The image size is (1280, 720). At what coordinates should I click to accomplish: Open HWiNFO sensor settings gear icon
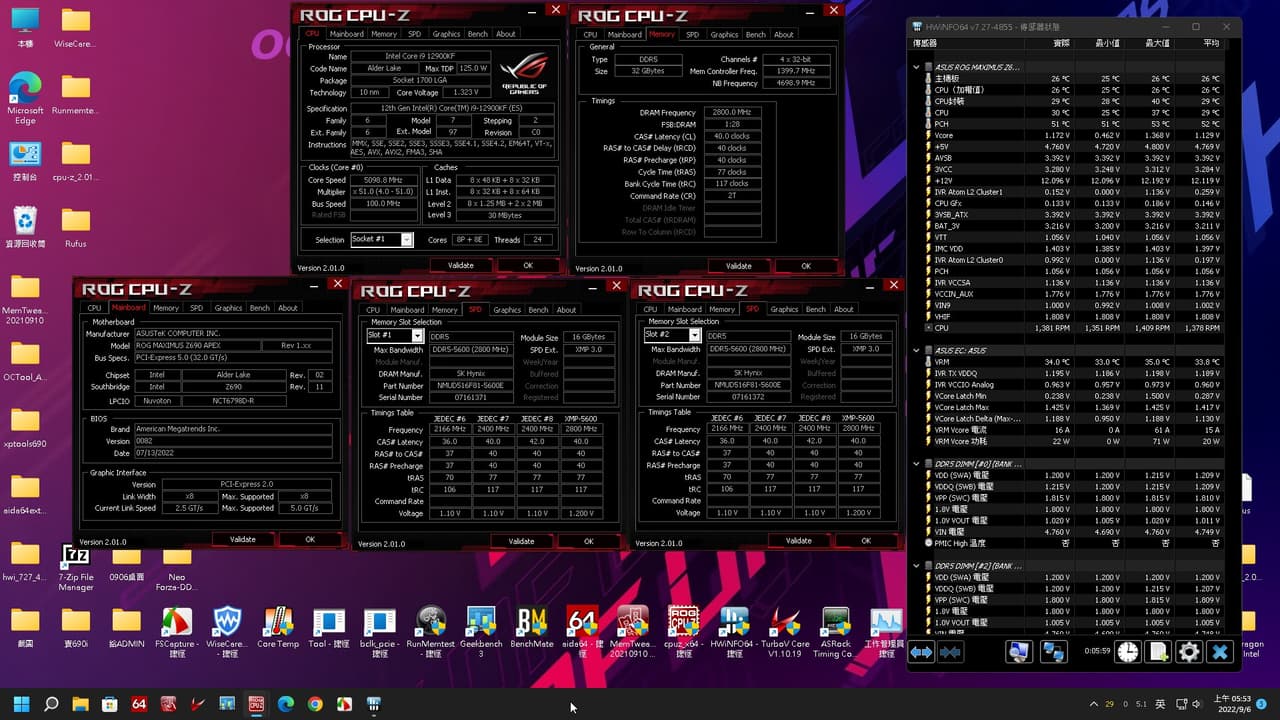click(1189, 652)
